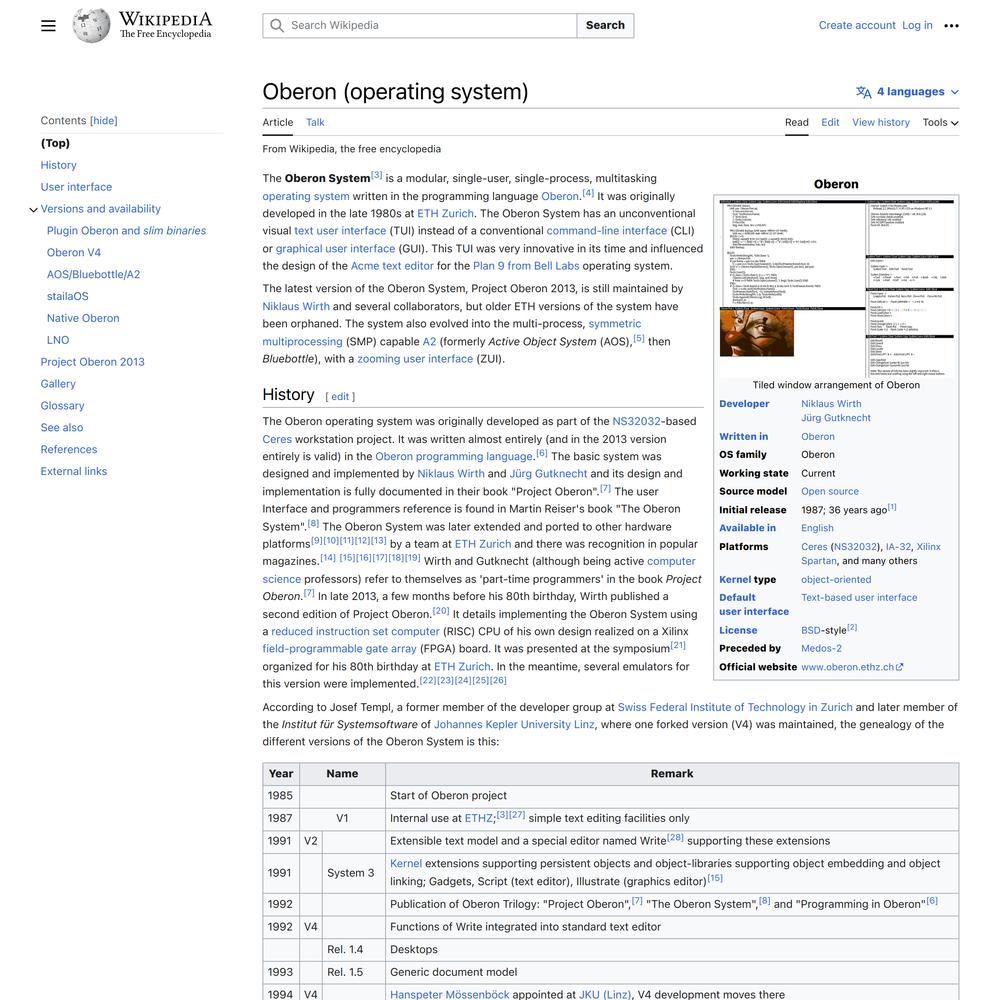
Task: Click the search magnifier icon
Action: point(277,26)
